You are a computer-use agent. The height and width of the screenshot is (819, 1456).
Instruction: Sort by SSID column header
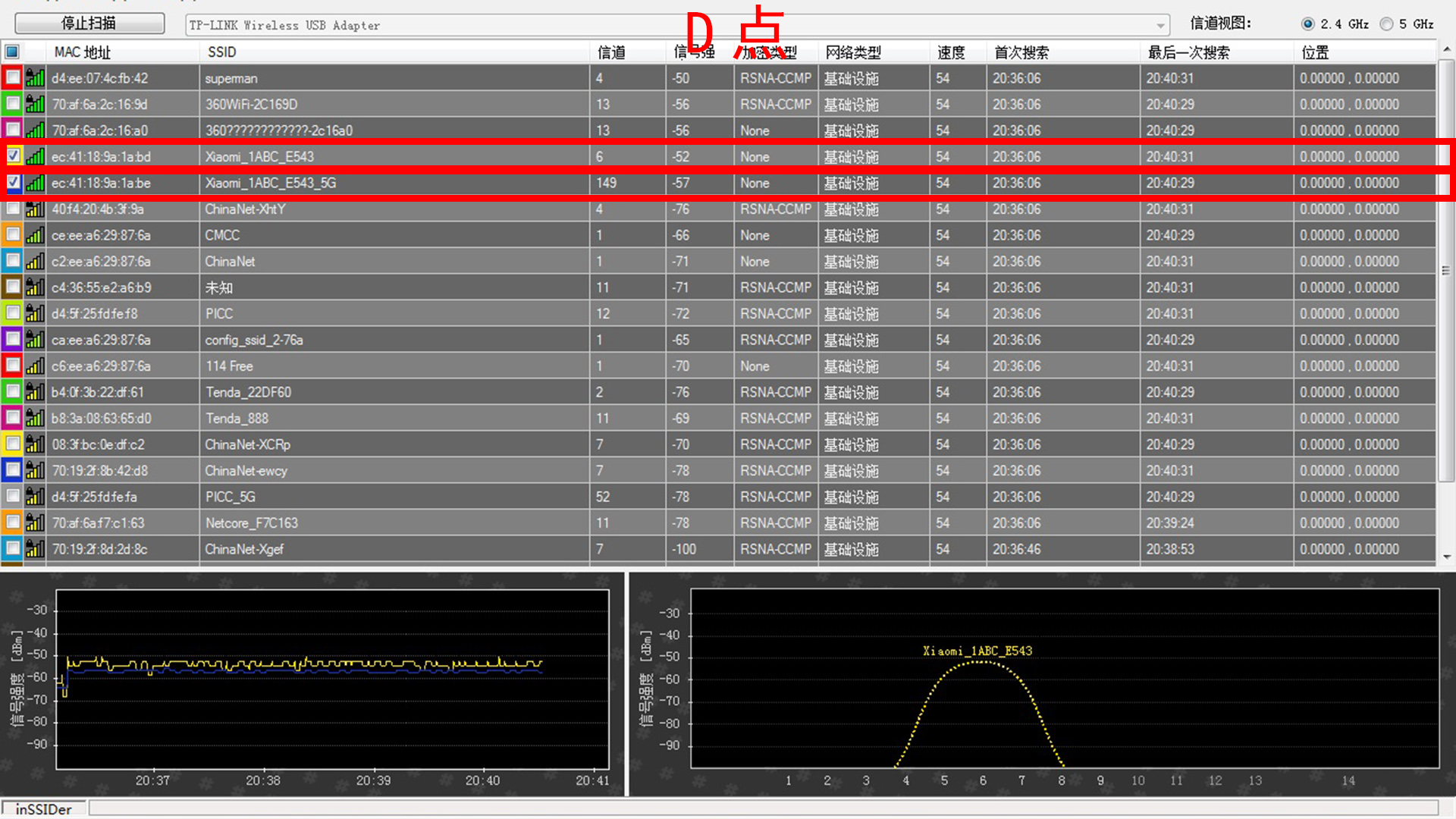[222, 52]
